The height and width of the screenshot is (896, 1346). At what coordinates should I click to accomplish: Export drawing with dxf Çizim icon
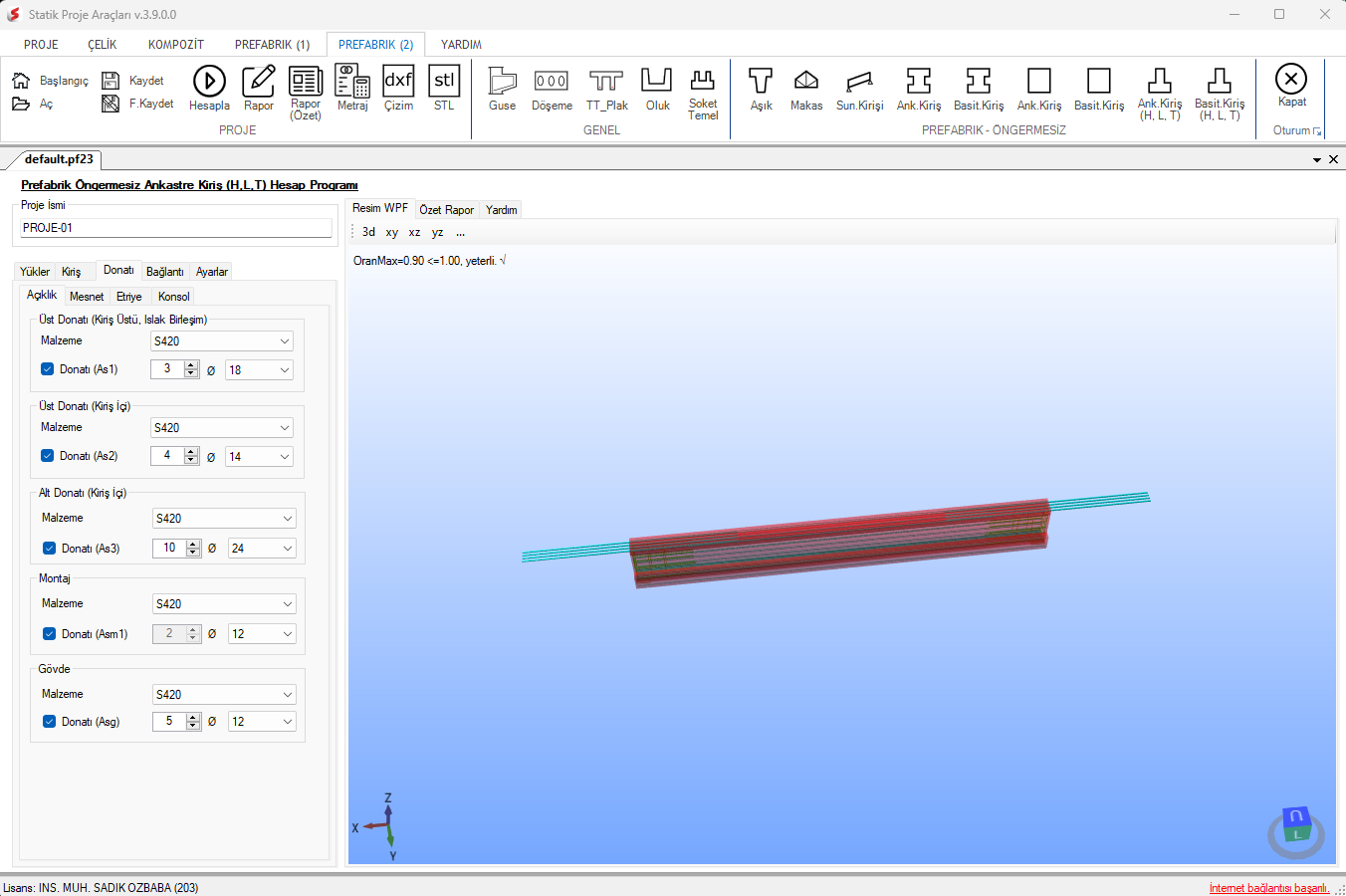click(x=398, y=88)
